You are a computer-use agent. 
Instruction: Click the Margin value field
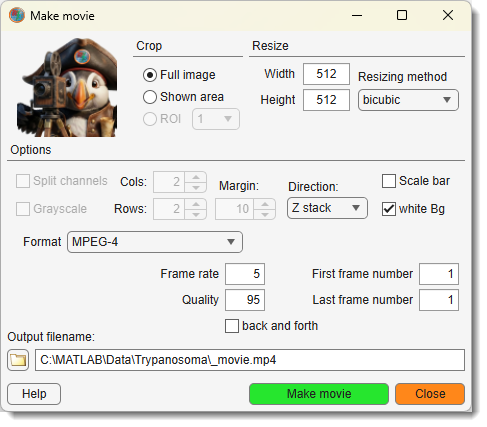coord(235,209)
